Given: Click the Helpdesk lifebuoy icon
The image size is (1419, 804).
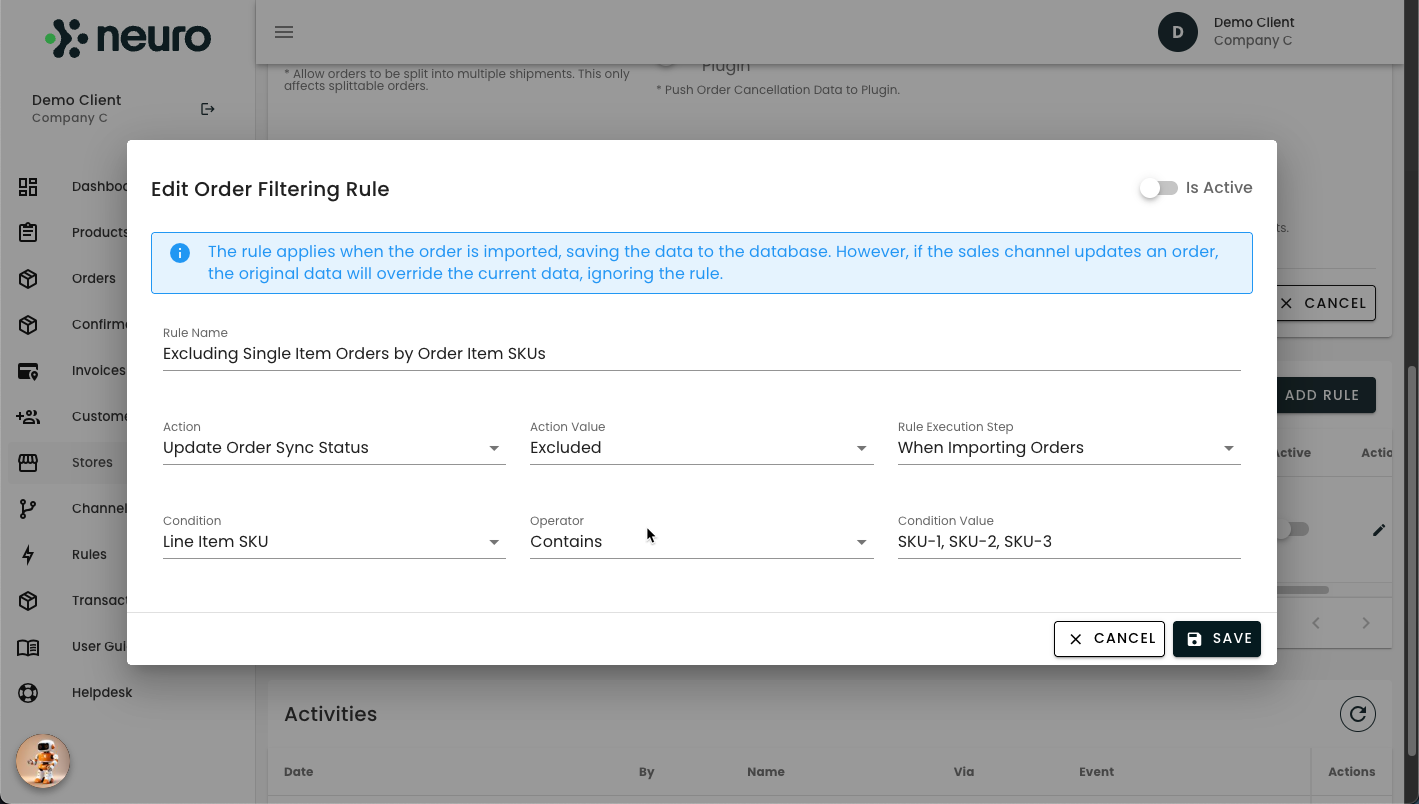Looking at the screenshot, I should coord(28,692).
